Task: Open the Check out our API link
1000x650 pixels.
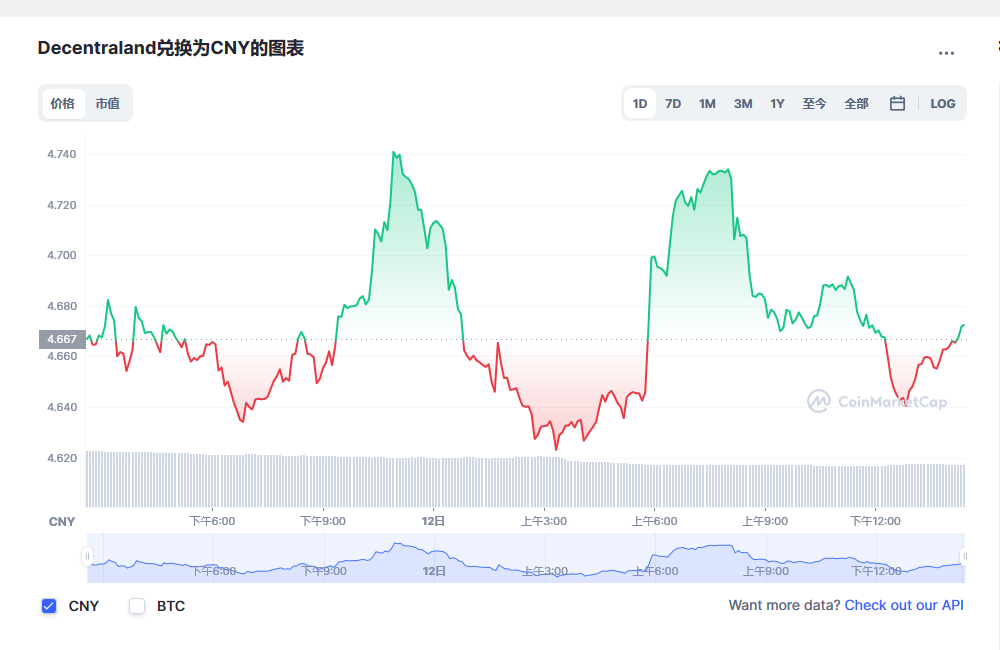Action: coord(904,605)
